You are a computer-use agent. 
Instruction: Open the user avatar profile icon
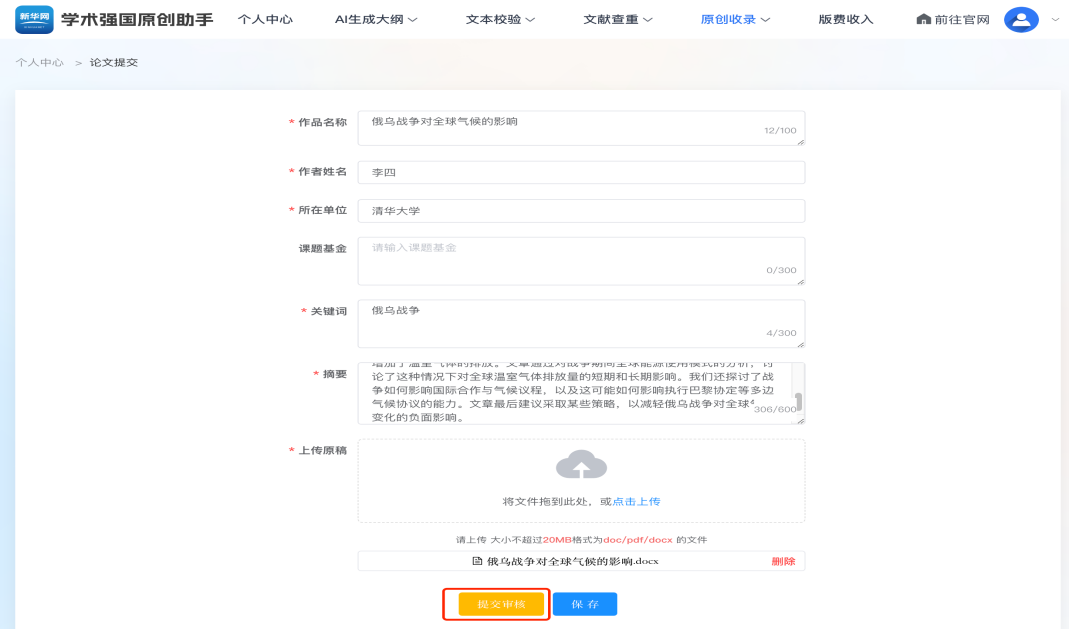pos(1021,19)
